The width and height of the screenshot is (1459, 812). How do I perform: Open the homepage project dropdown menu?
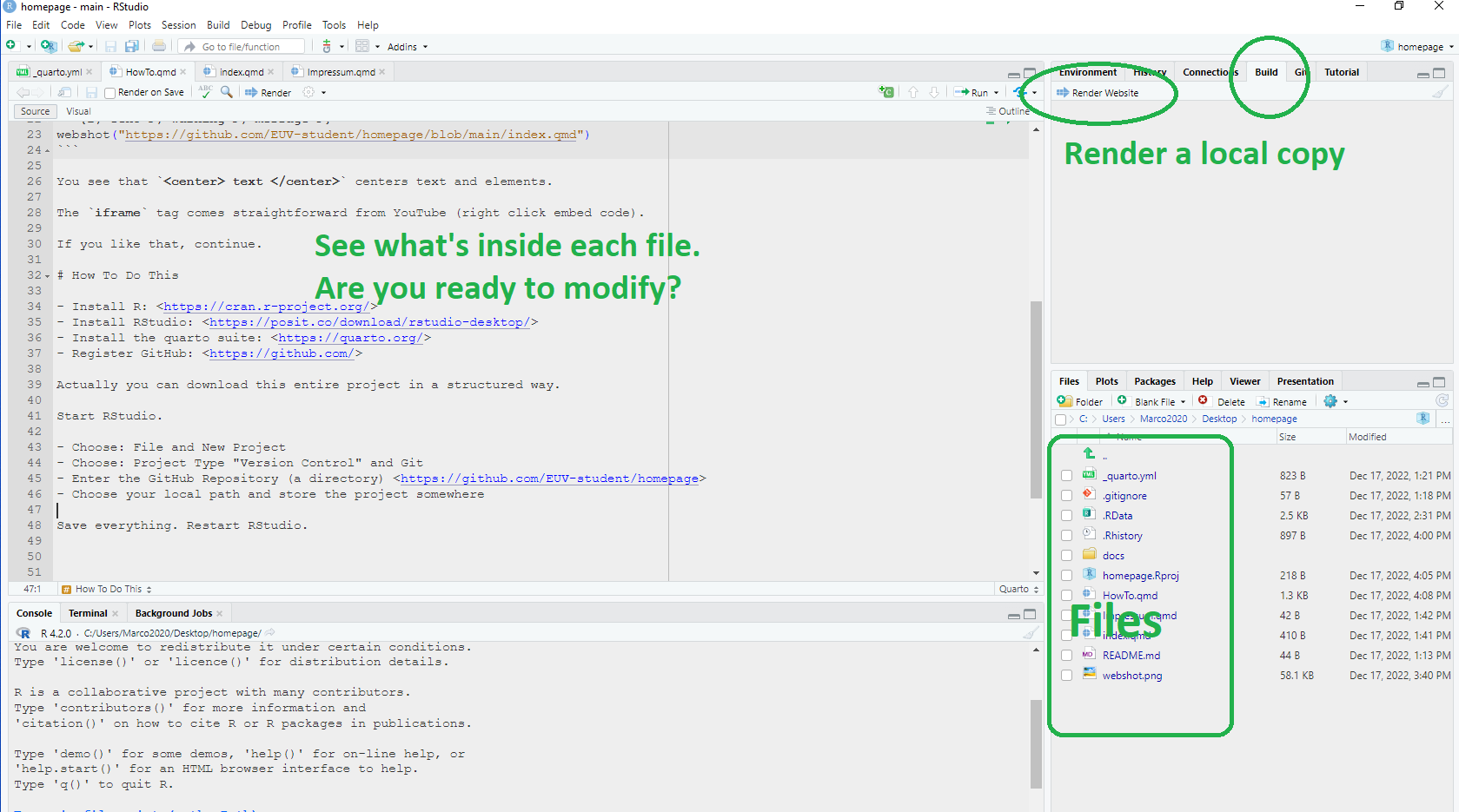click(x=1417, y=47)
